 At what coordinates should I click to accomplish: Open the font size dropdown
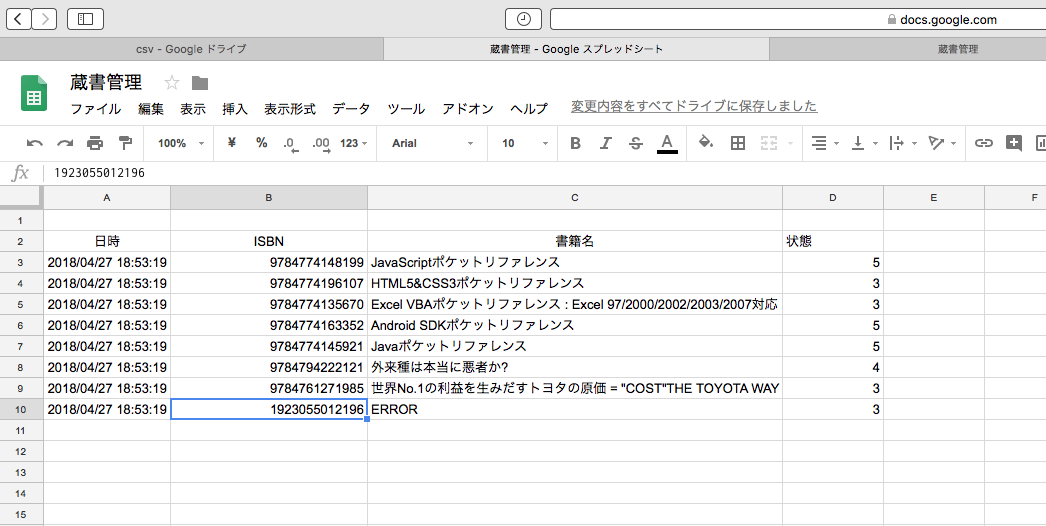(x=524, y=143)
